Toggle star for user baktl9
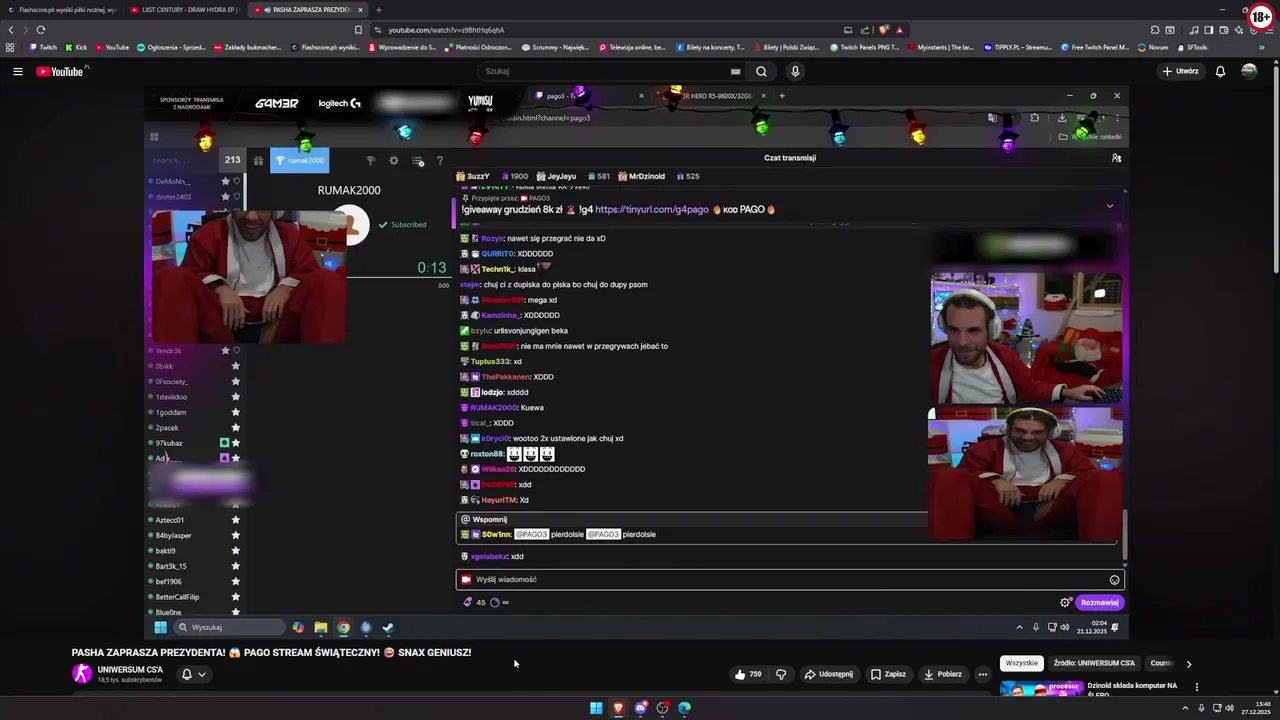The width and height of the screenshot is (1280, 720). (236, 550)
